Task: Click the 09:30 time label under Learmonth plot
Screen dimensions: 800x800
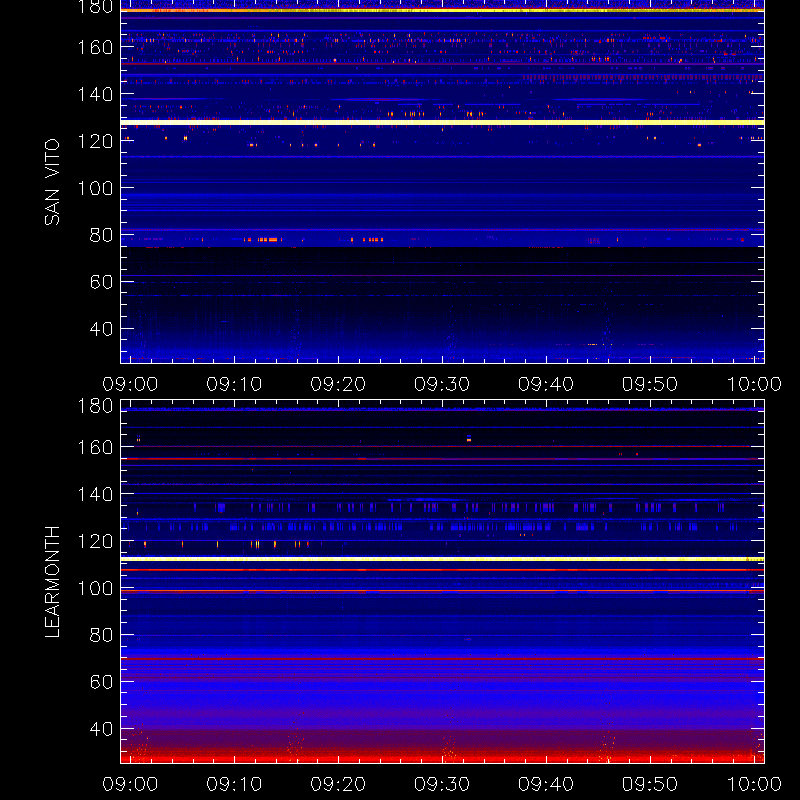Action: tap(442, 784)
